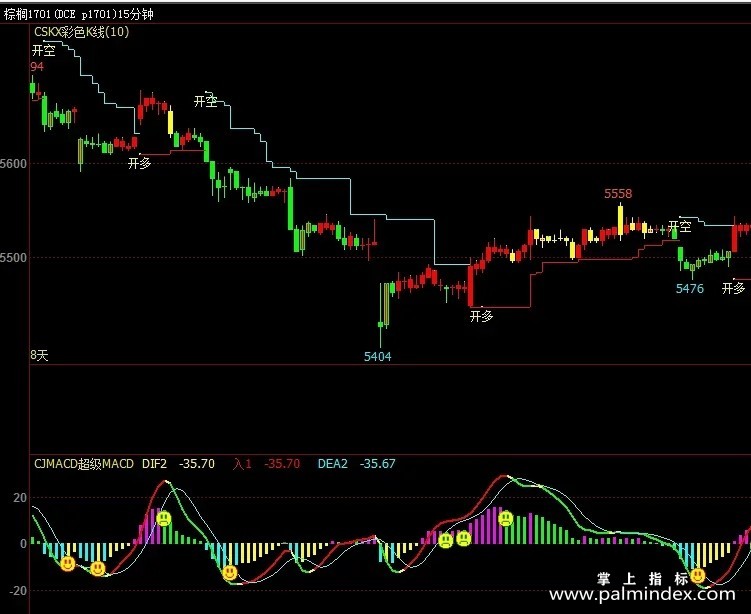Viewport: 751px width, 614px height.
Task: Click the DEA2 label
Action: (x=332, y=464)
